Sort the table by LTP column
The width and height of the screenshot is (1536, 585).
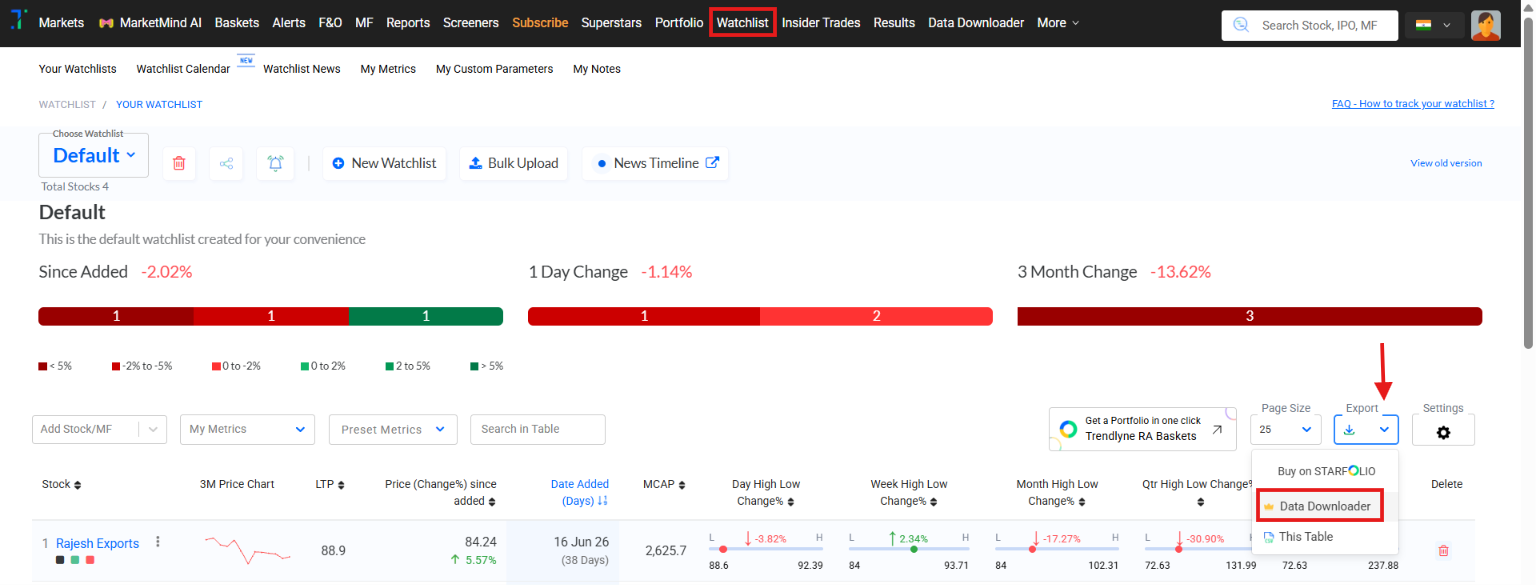click(341, 485)
